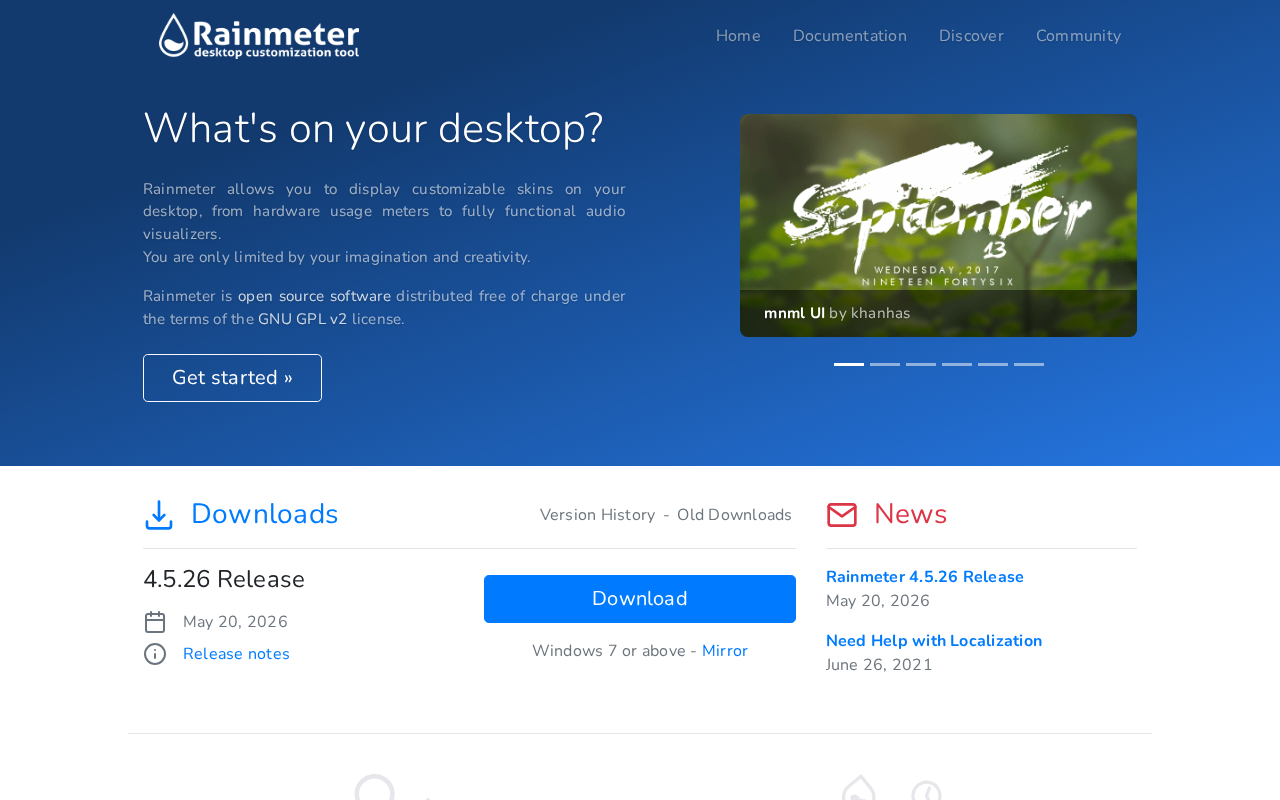Click the info icon beside Release notes
This screenshot has width=1280, height=800.
coord(155,654)
